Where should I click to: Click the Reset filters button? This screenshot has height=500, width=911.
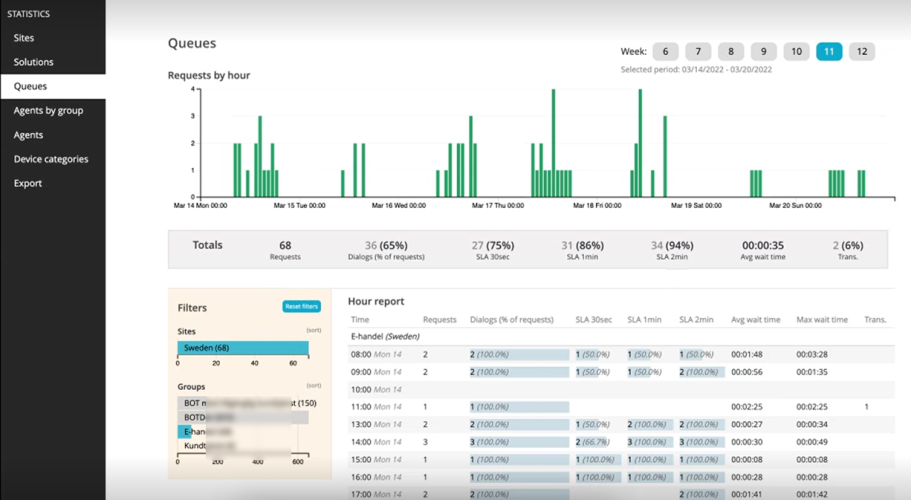pyautogui.click(x=301, y=307)
